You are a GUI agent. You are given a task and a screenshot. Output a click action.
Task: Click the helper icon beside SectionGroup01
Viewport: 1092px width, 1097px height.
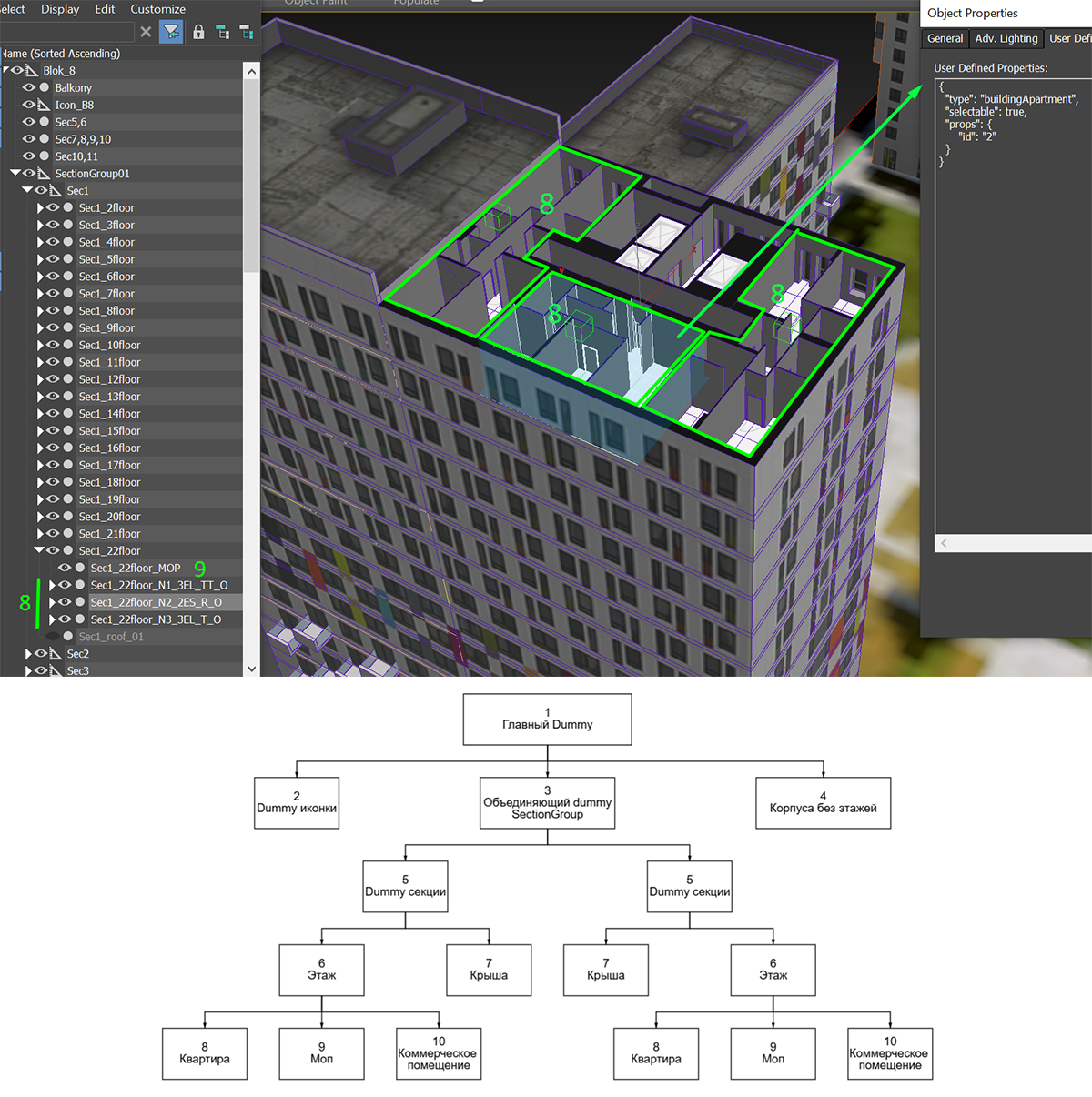(44, 174)
